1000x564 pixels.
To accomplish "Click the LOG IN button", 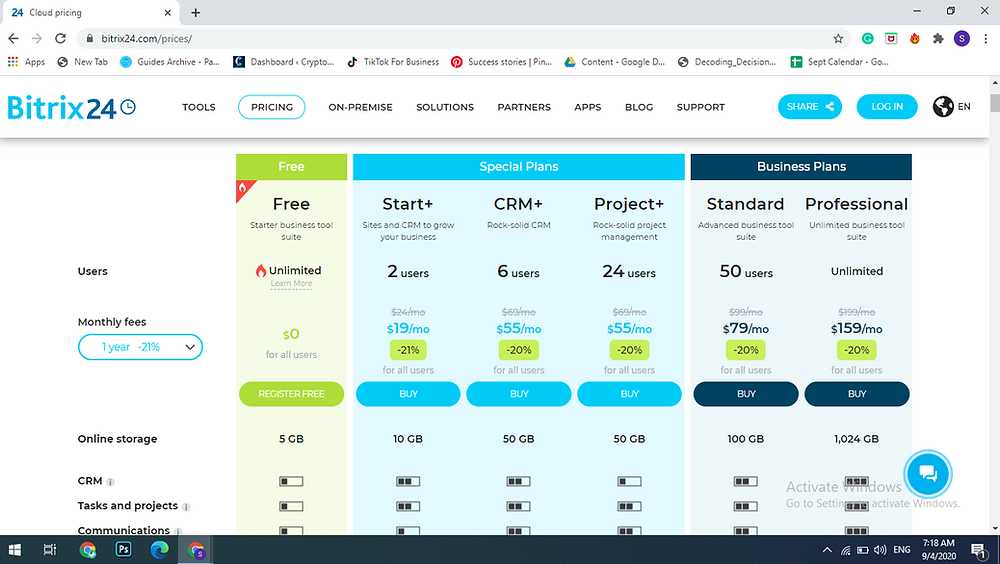I will tap(887, 107).
